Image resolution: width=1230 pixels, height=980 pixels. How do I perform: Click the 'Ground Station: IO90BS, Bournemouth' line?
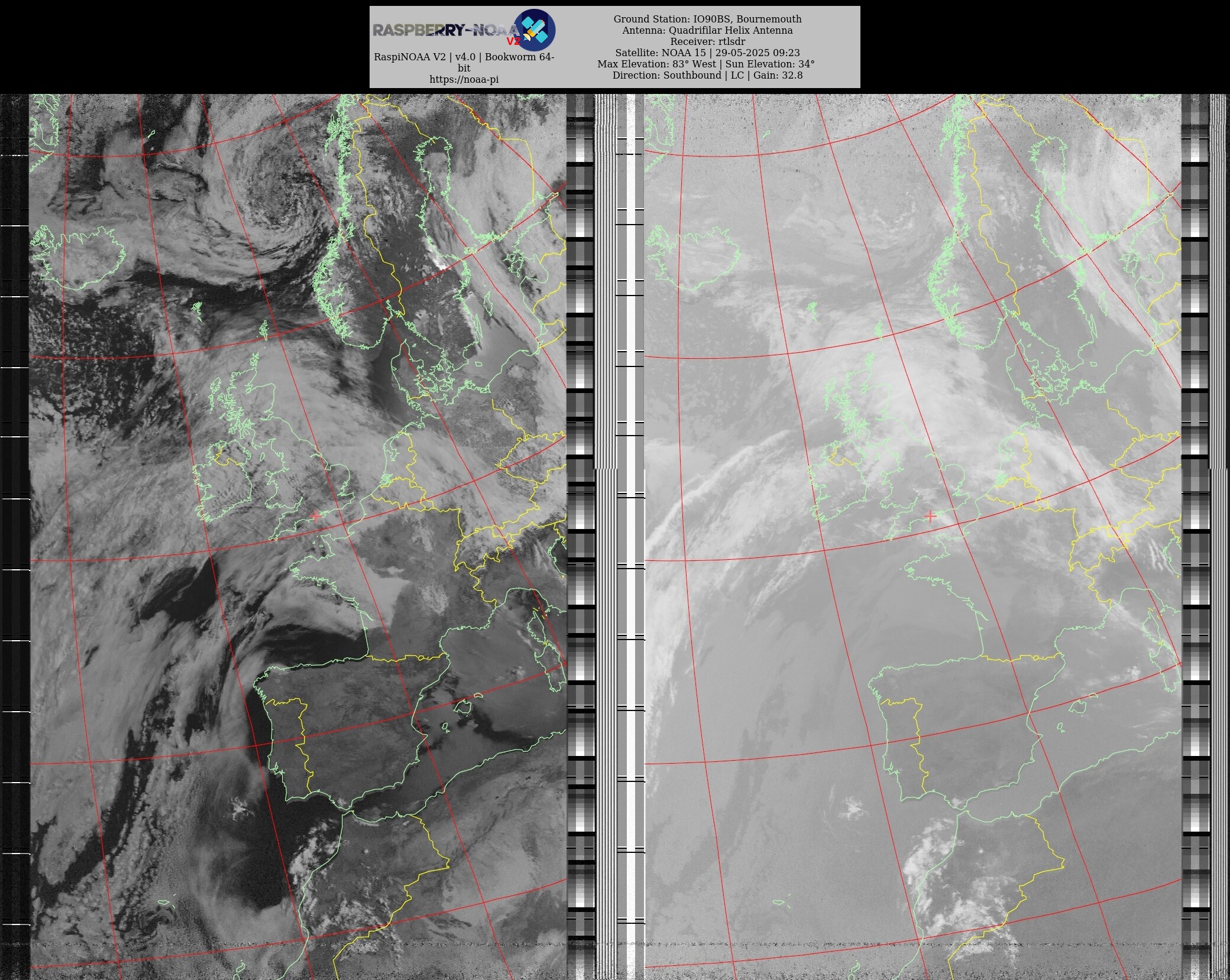click(x=707, y=19)
